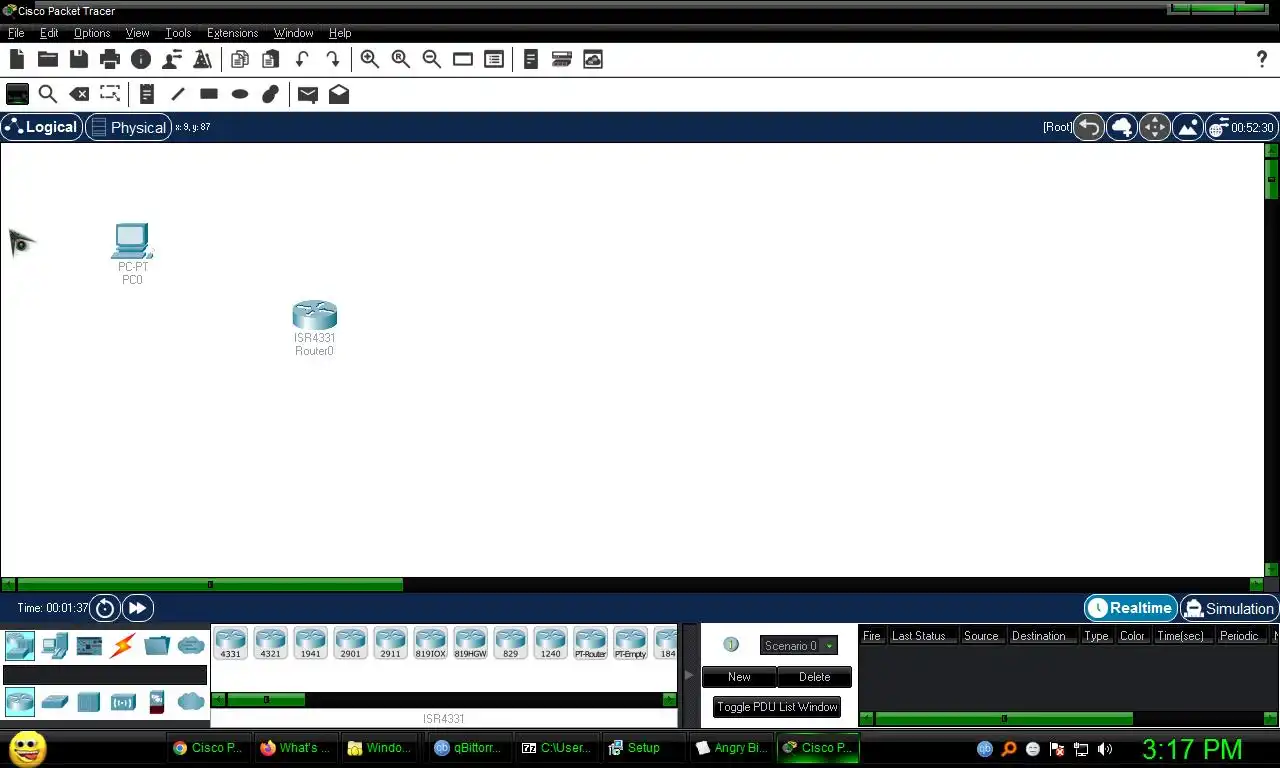Copy selection with the copy icon
The width and height of the screenshot is (1280, 768).
point(240,59)
